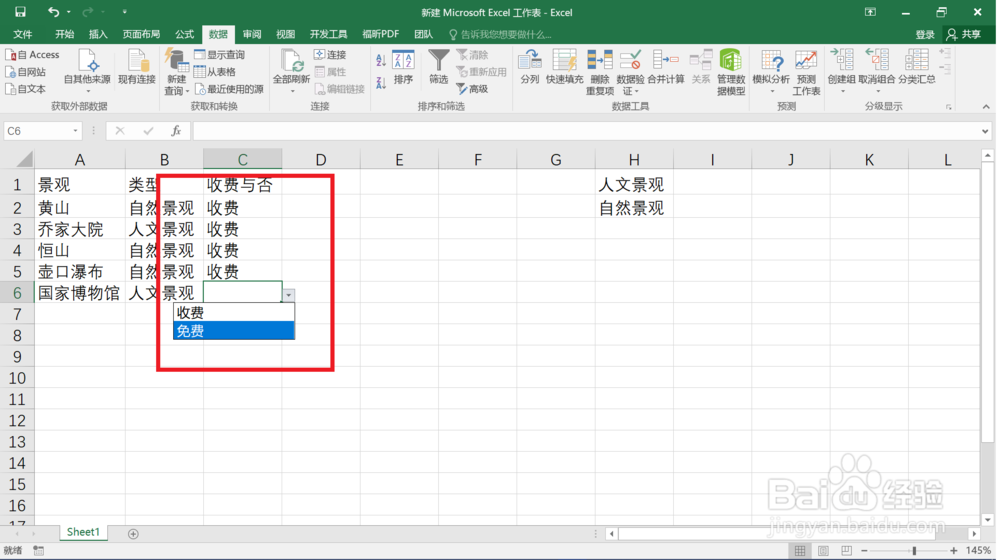The image size is (1000, 560).
Task: Click Forecast Sheet (预测工作表)
Action: (x=806, y=72)
